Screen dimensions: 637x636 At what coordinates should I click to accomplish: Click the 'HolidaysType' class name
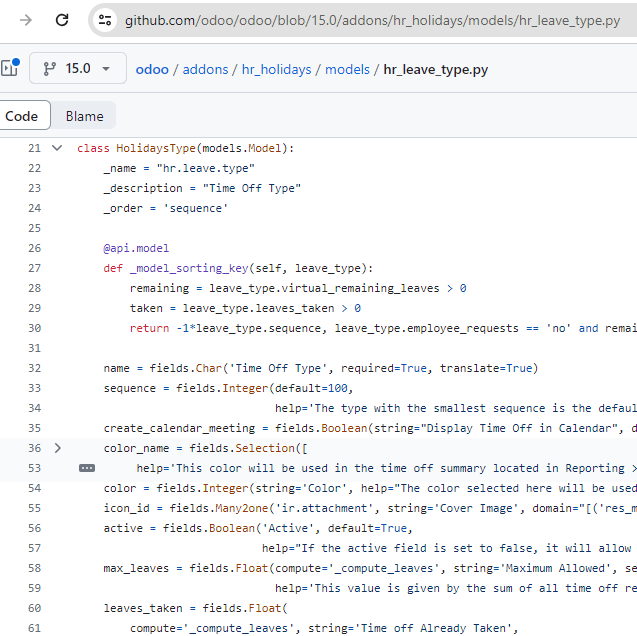[x=156, y=148]
